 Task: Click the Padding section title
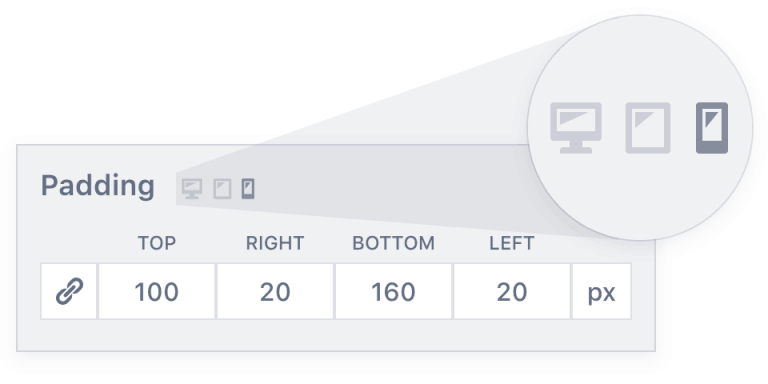(x=97, y=187)
